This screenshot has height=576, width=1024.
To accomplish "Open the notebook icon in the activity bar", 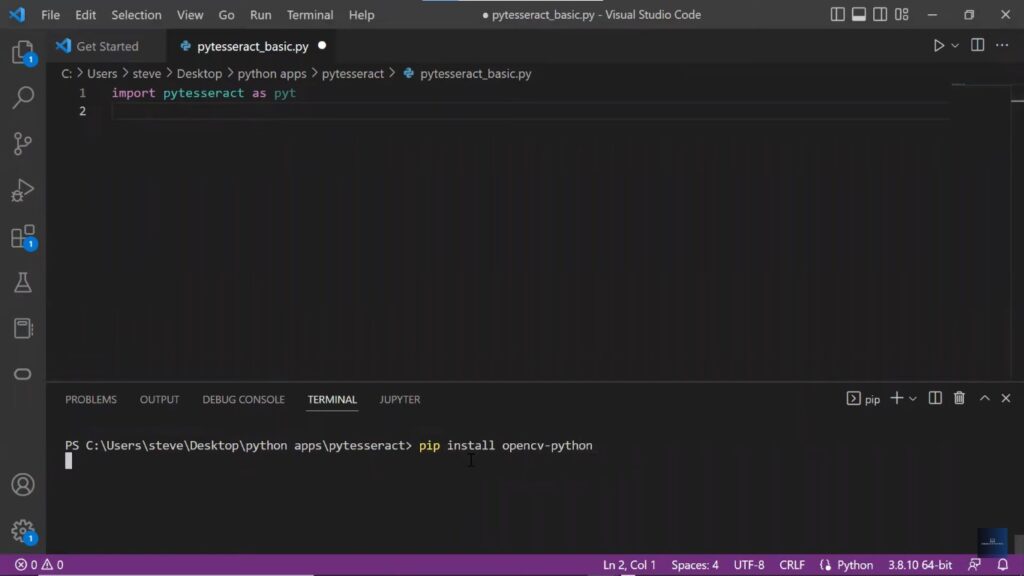I will (23, 328).
